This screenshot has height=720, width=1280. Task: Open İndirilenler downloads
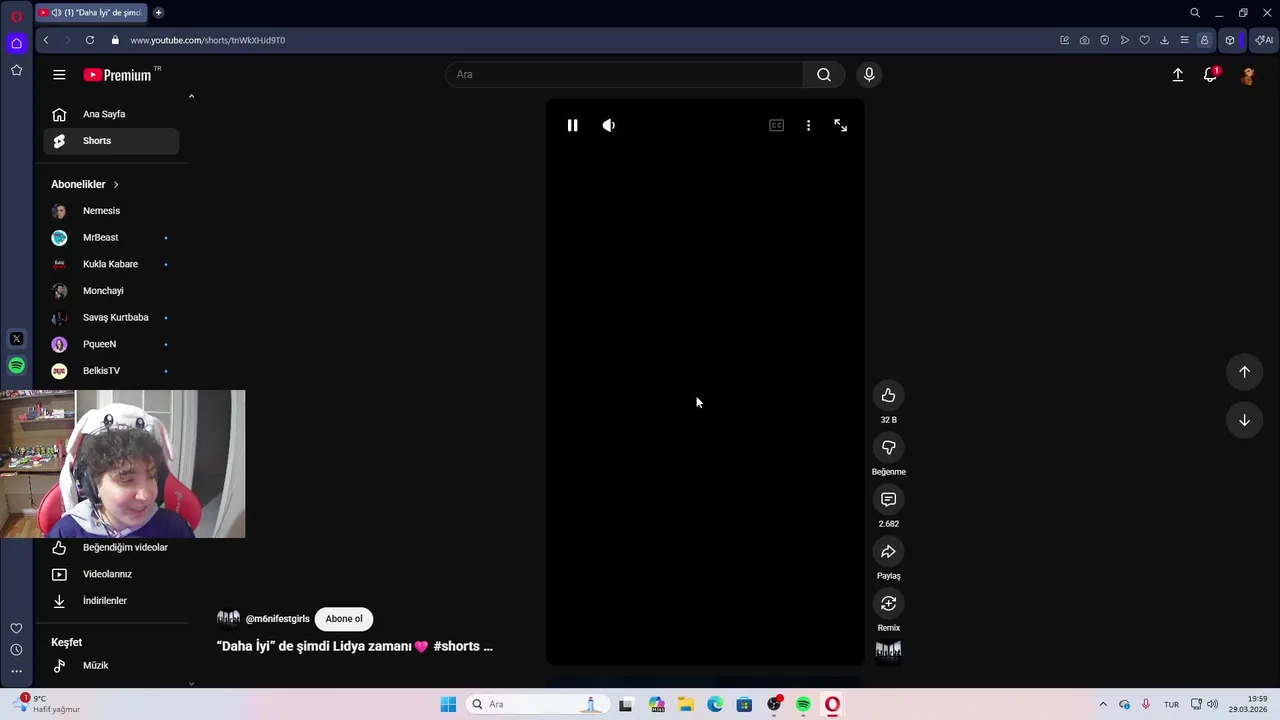point(111,601)
